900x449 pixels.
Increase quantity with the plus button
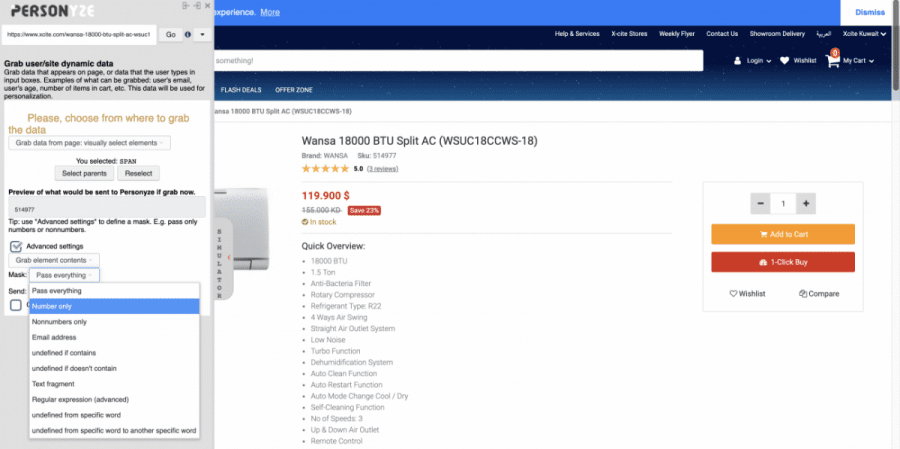(x=806, y=203)
